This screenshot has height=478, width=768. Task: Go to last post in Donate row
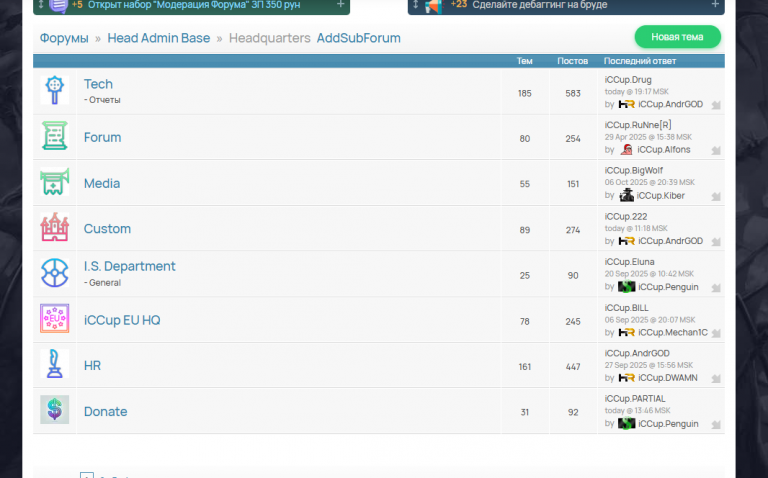[x=716, y=424]
